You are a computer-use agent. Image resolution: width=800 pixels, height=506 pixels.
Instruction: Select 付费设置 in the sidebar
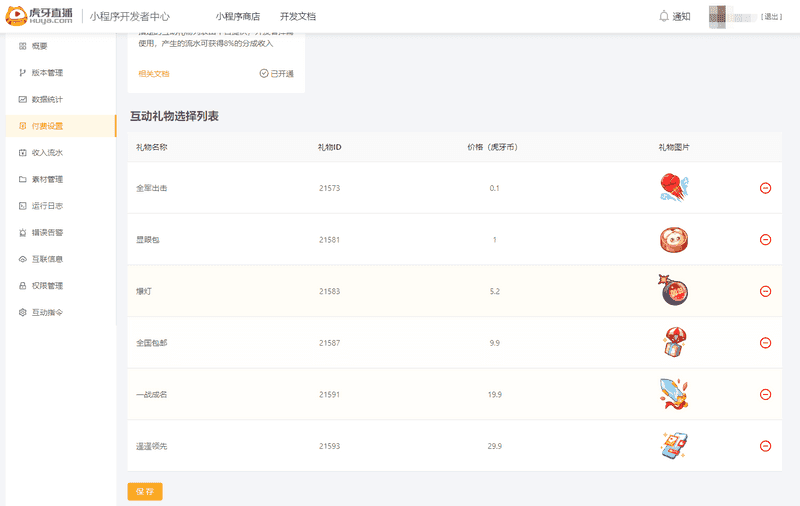tap(61, 126)
